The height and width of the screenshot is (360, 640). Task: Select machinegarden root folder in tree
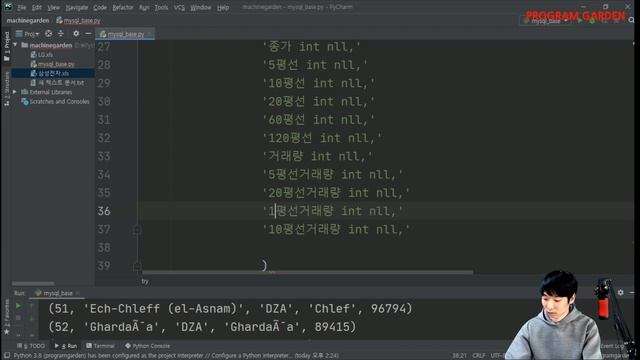tap(51, 45)
